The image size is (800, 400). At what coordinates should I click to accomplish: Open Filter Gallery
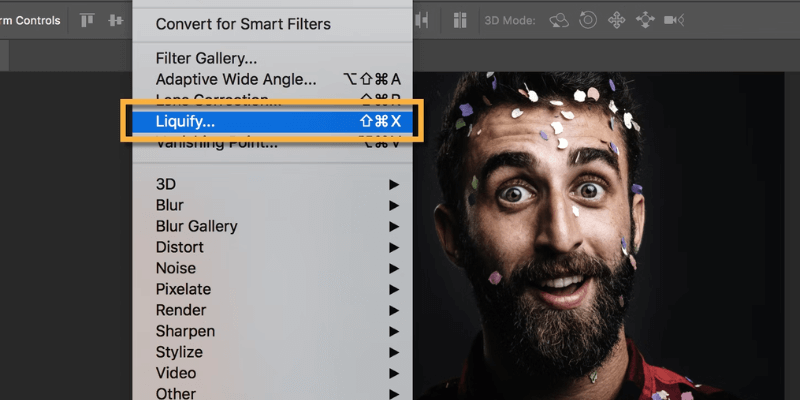tap(206, 58)
